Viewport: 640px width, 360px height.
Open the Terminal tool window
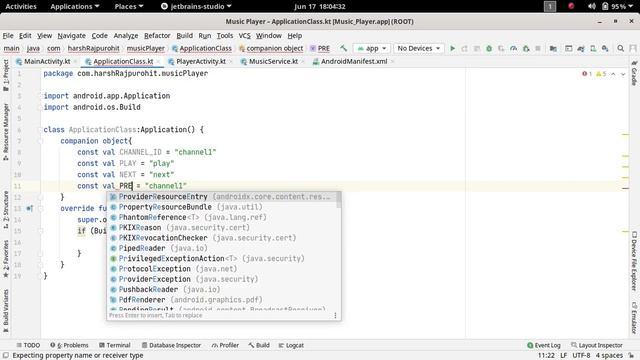tap(115, 345)
